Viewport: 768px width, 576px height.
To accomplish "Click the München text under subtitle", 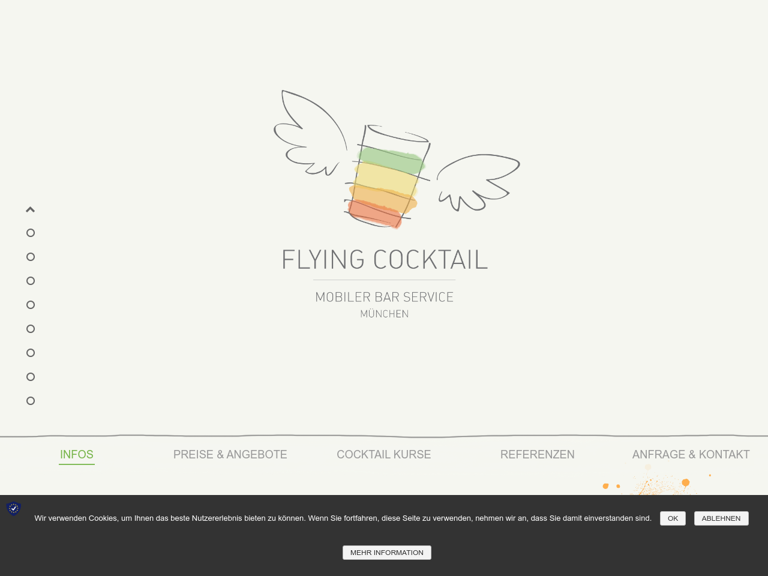I will click(384, 314).
